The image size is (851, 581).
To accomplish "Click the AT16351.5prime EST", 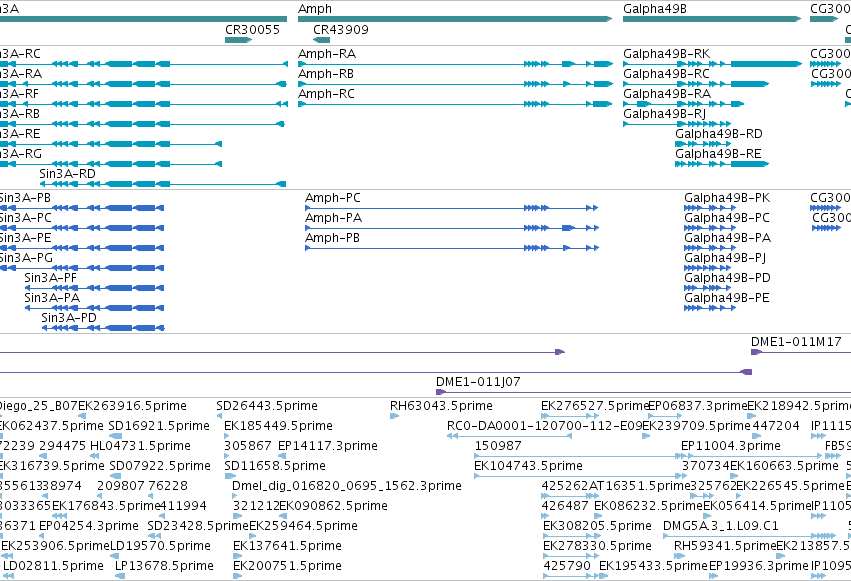I will coord(593,496).
